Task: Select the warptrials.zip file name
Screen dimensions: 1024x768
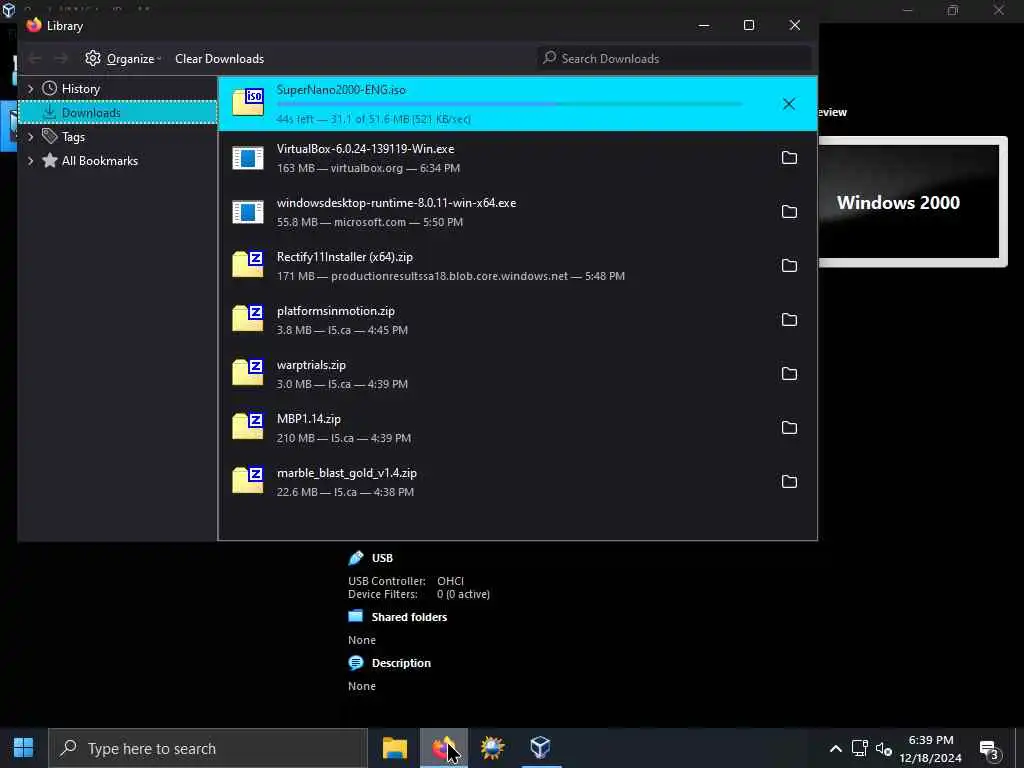Action: (311, 365)
